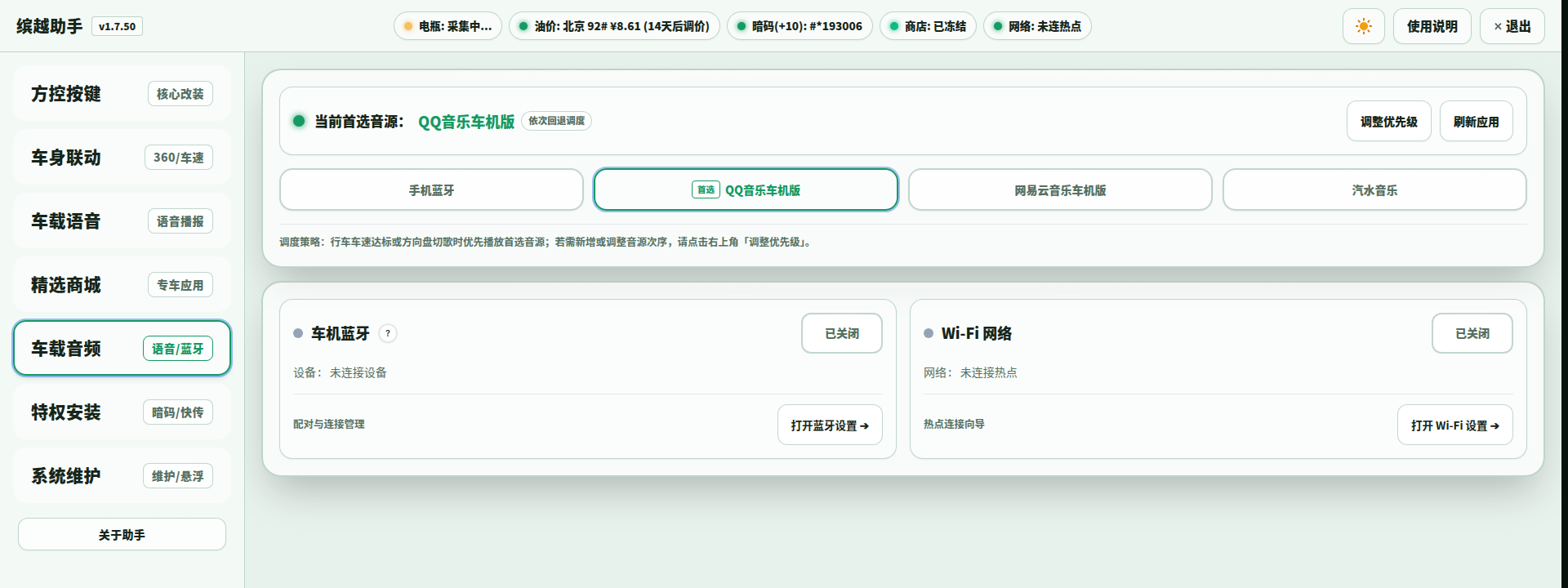
Task: Open the 关于助手 about button
Action: (122, 534)
